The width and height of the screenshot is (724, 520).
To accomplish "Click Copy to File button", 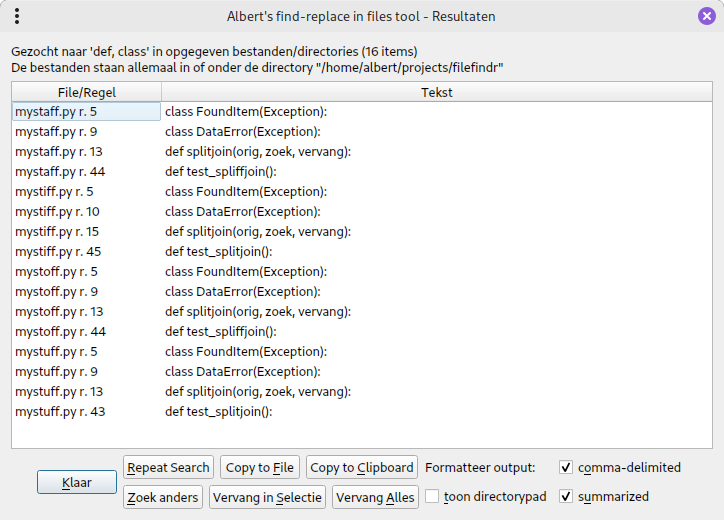I will click(259, 467).
